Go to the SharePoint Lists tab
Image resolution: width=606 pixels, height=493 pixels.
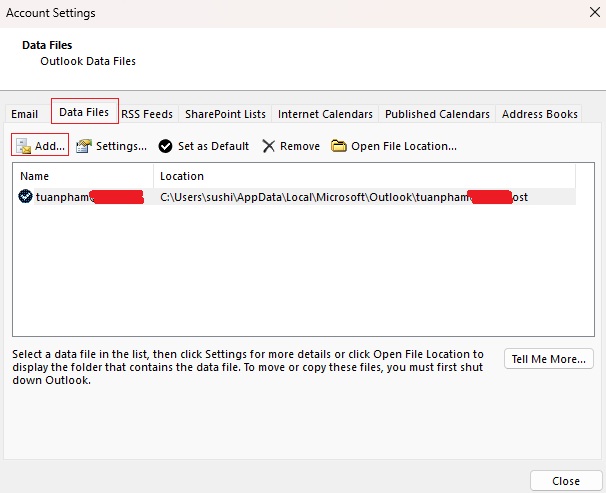pyautogui.click(x=225, y=114)
